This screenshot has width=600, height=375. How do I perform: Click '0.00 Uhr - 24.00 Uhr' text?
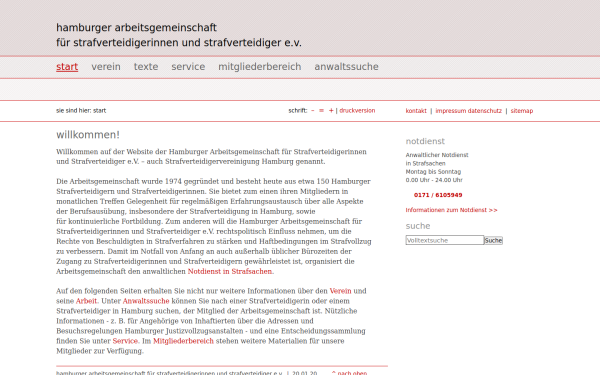click(434, 180)
